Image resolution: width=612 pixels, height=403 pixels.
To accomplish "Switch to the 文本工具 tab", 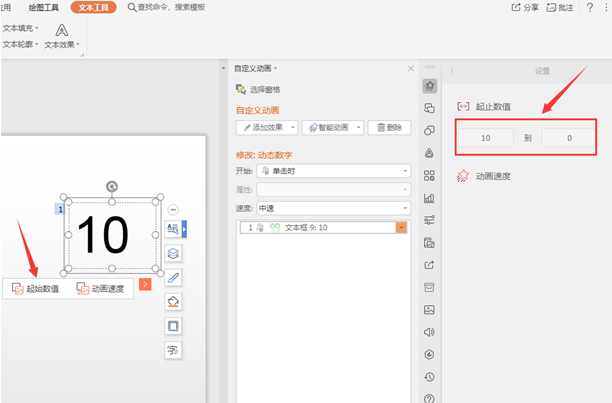I will click(93, 7).
